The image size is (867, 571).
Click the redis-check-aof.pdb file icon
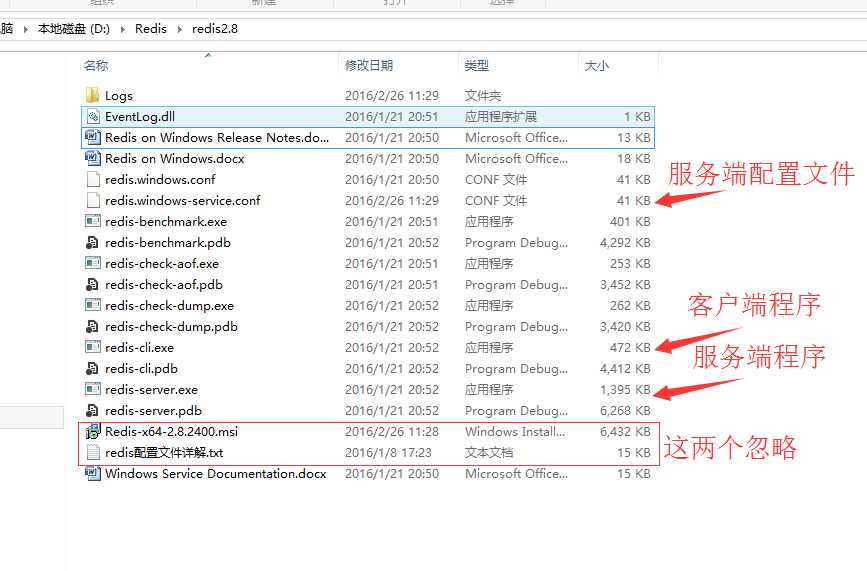tap(93, 284)
